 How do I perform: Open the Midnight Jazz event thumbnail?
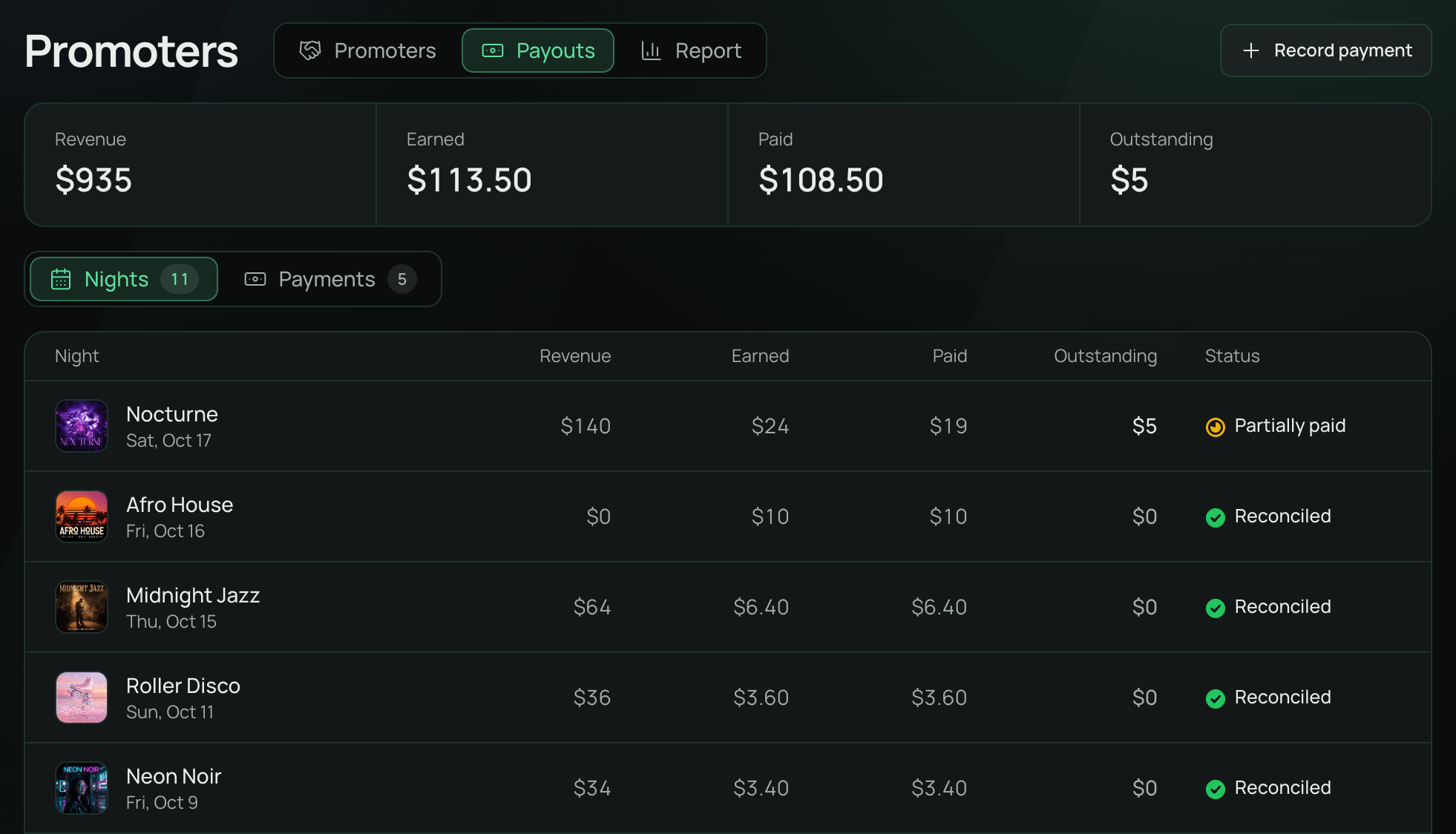click(x=82, y=607)
